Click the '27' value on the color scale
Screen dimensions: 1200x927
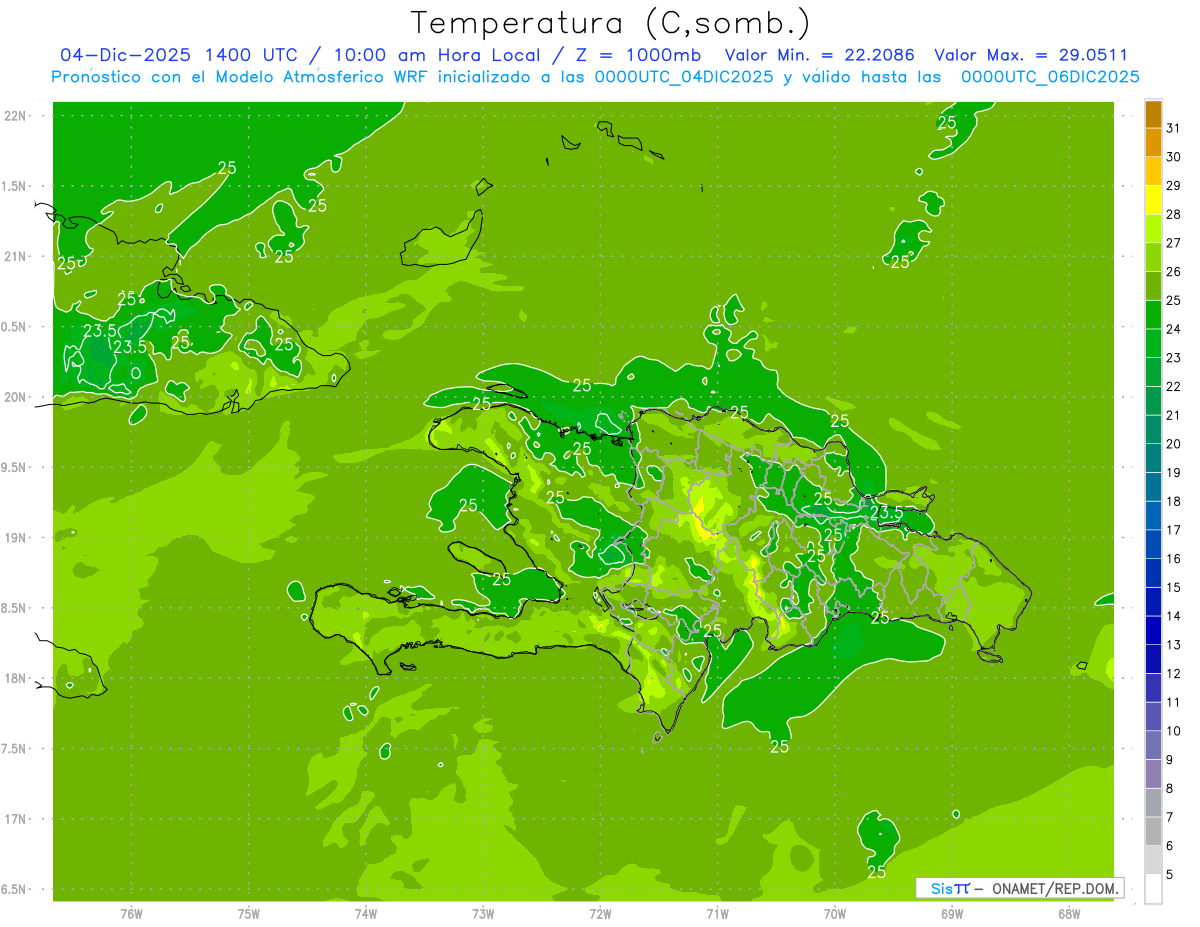point(1174,243)
